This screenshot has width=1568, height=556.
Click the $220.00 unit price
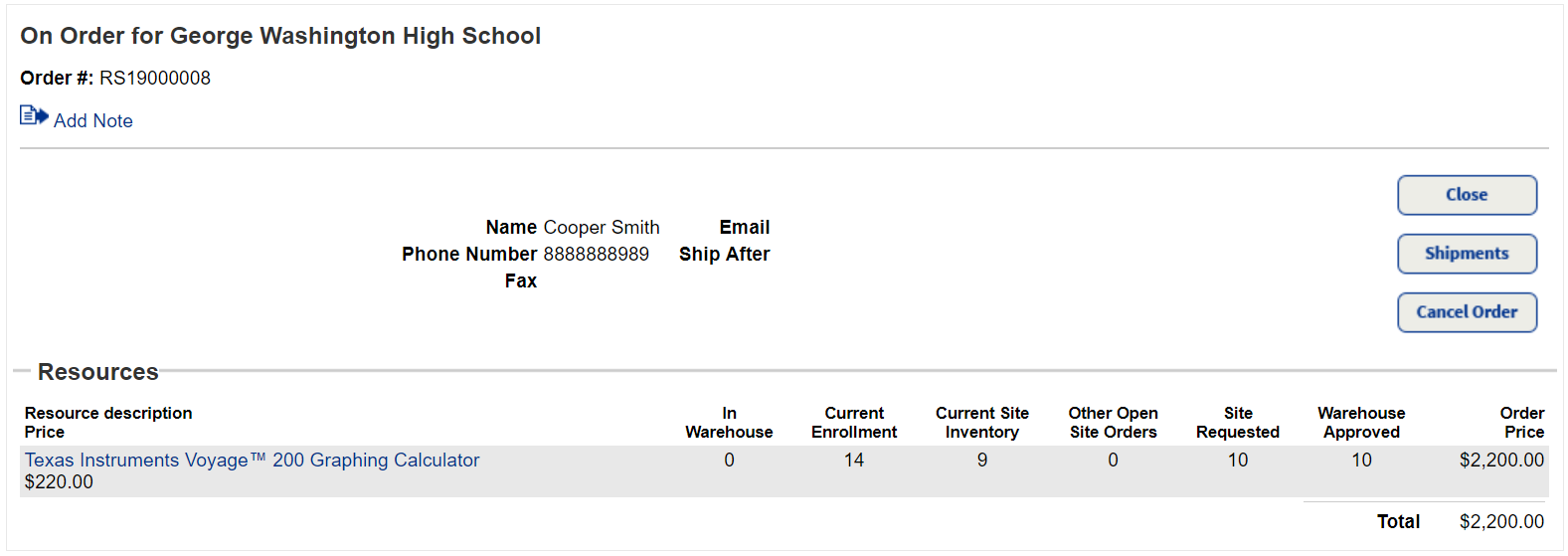pyautogui.click(x=59, y=482)
